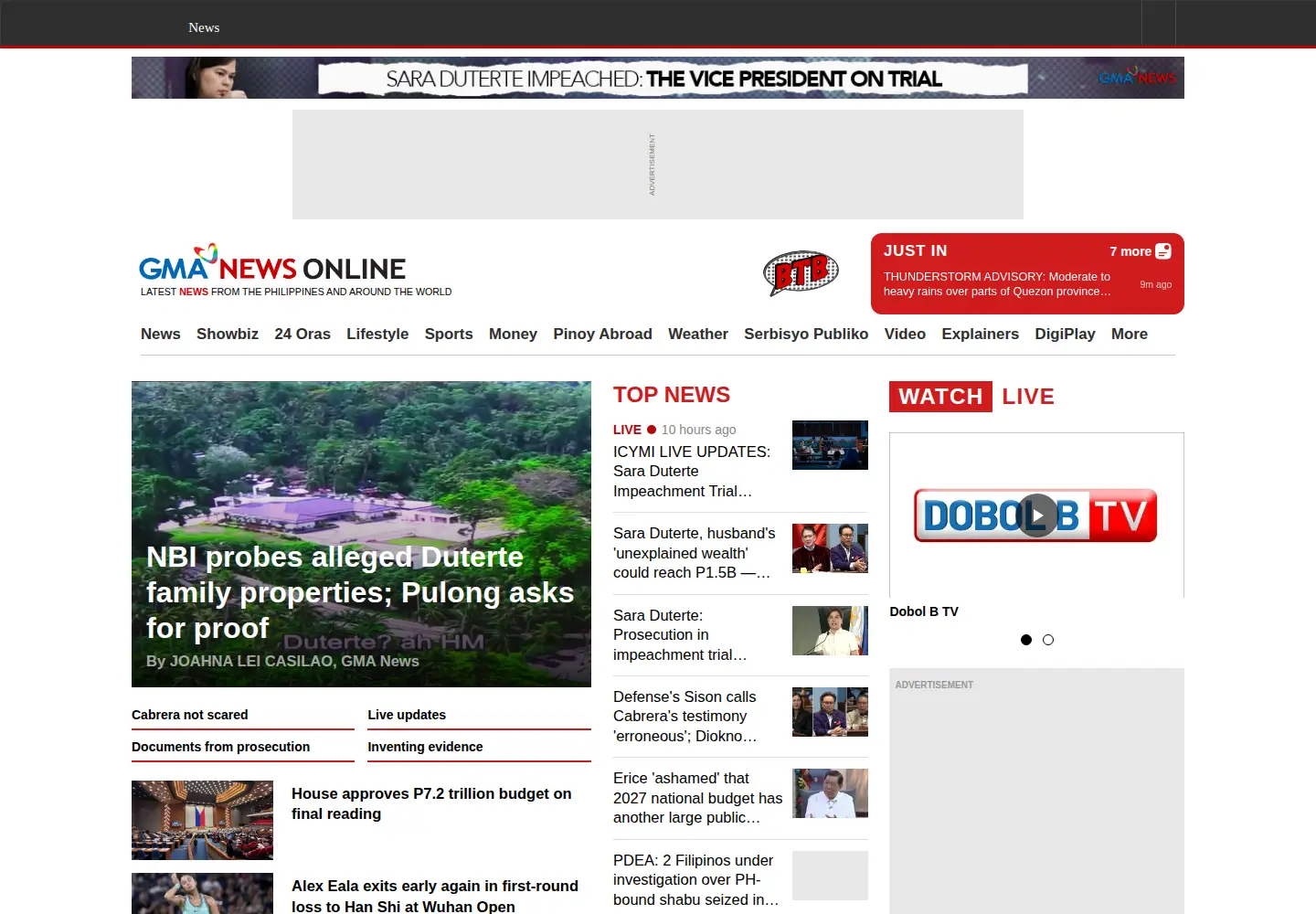Go to the 24 Oras section
The width and height of the screenshot is (1316, 914).
click(302, 335)
